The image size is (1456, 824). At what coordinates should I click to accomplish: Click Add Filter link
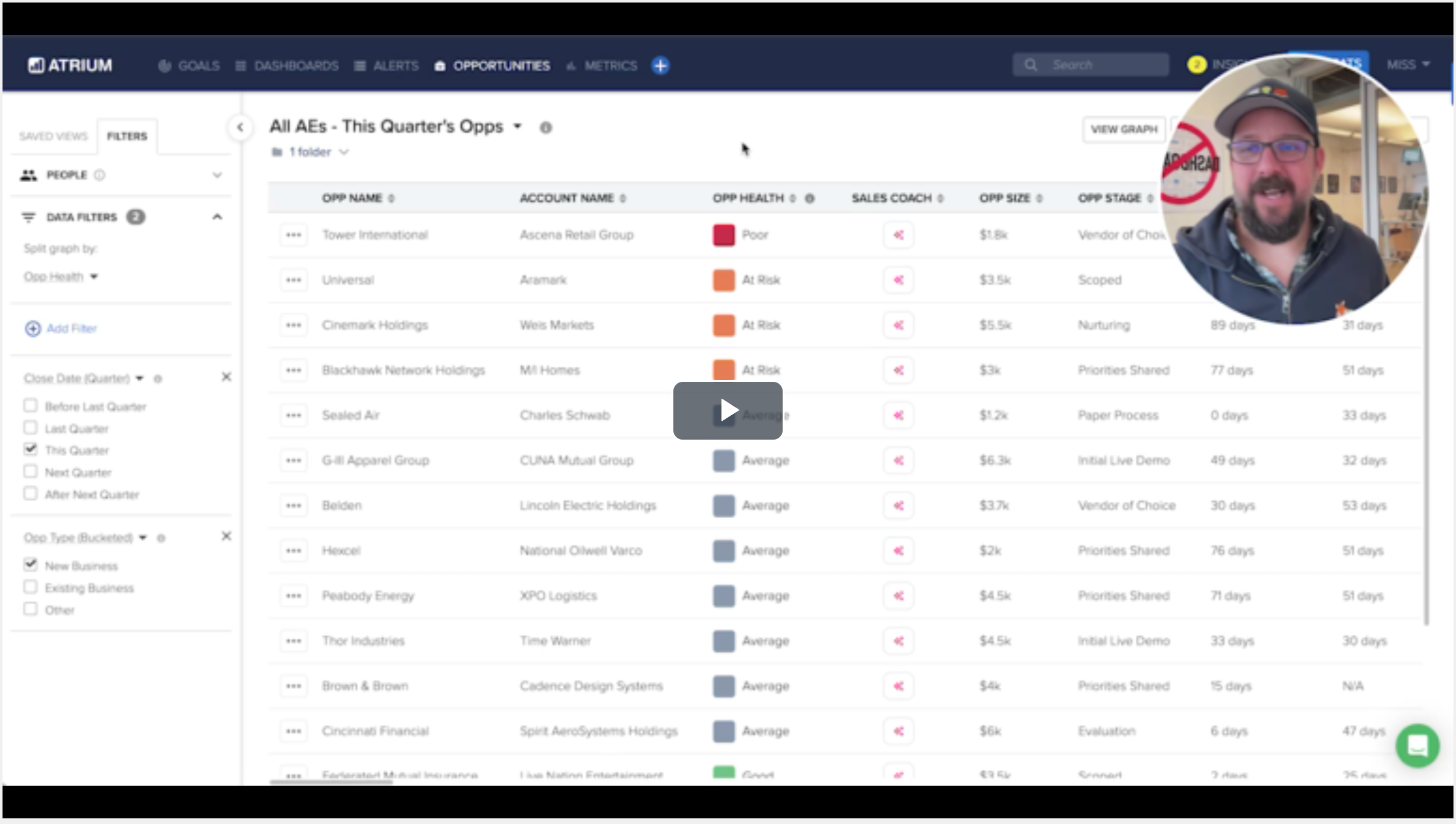point(61,328)
